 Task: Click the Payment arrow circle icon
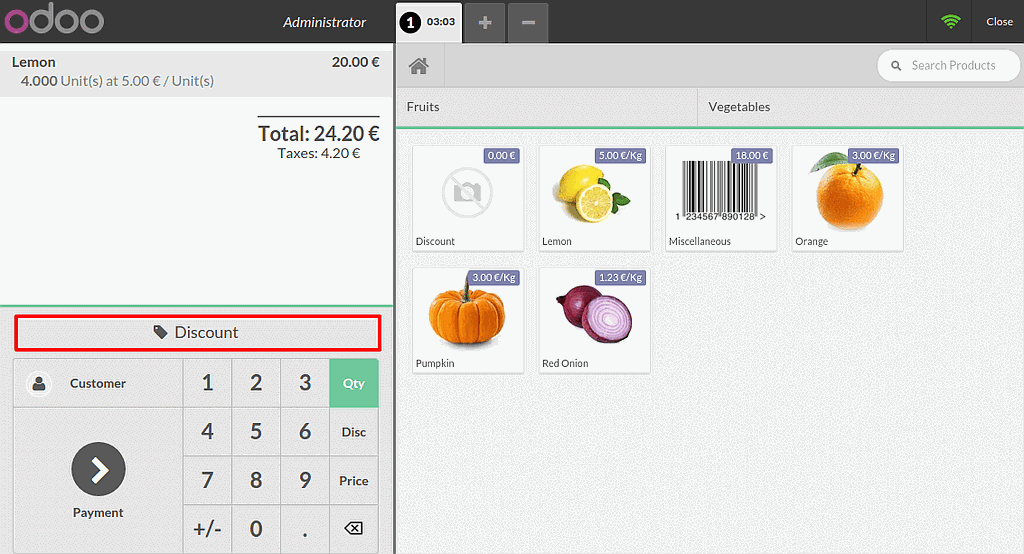[x=98, y=469]
